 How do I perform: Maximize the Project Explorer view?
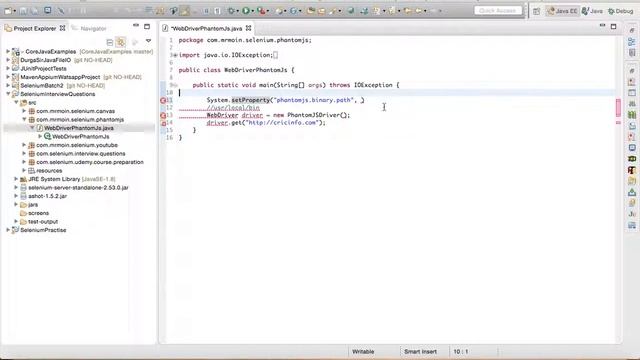click(x=147, y=27)
